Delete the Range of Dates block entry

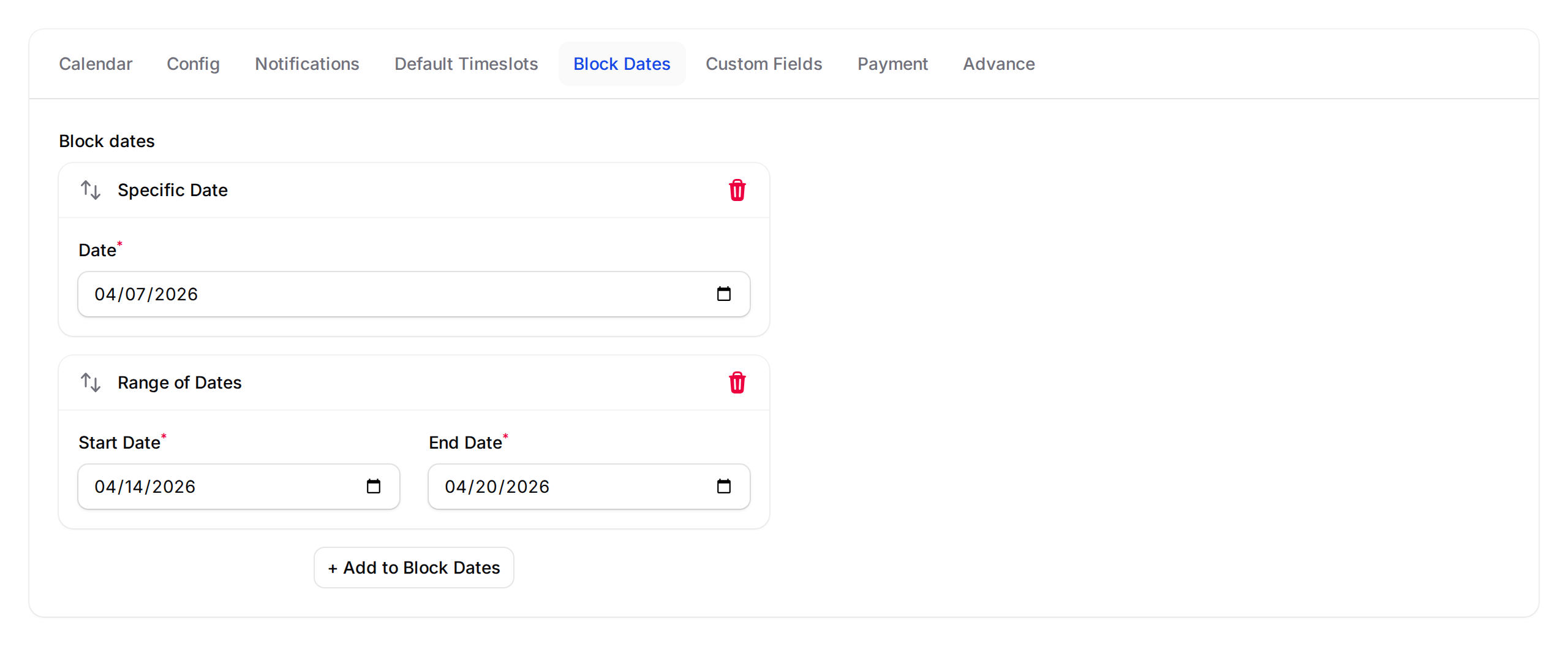point(737,382)
